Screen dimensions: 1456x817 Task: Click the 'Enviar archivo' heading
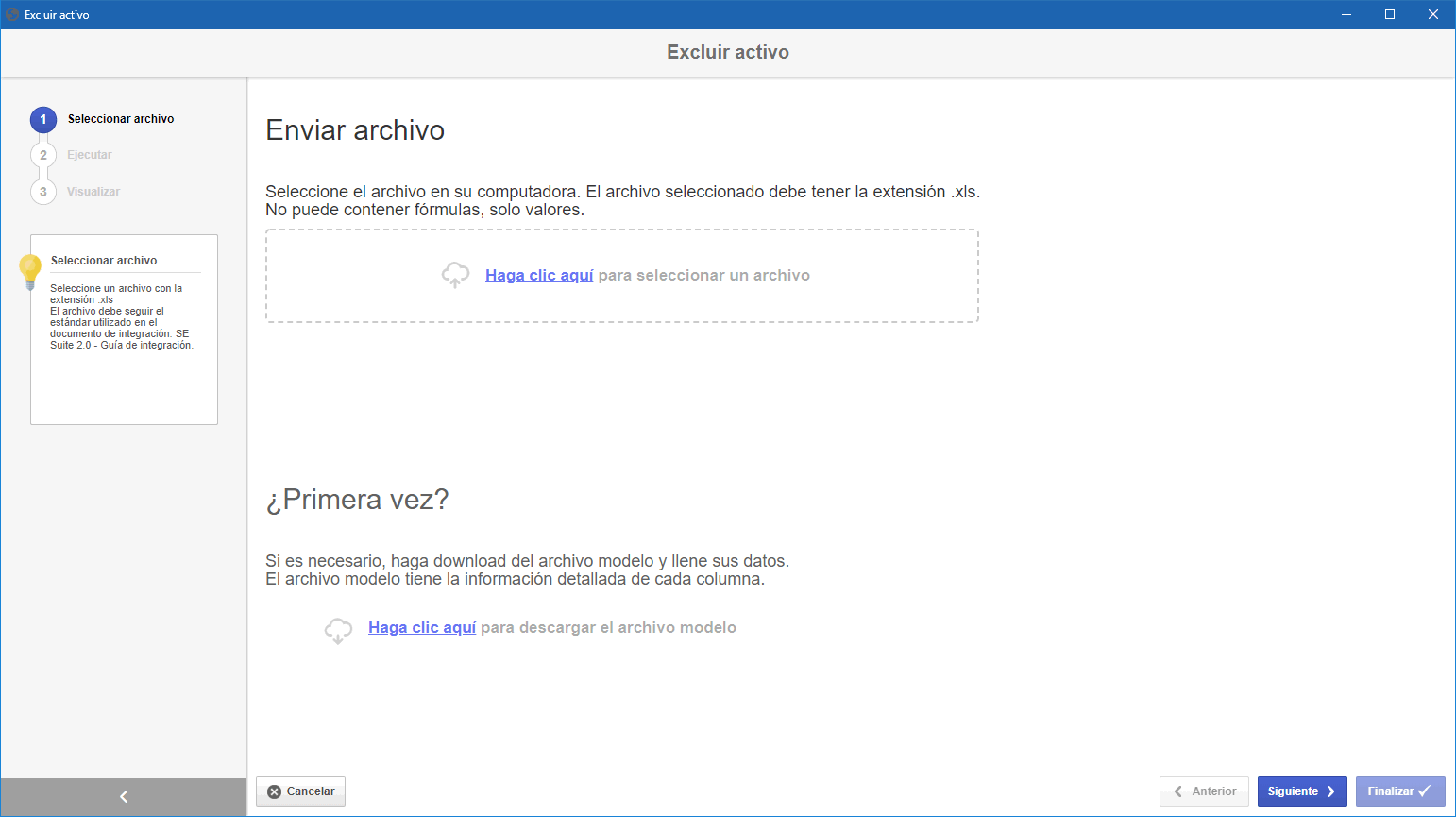(x=355, y=130)
